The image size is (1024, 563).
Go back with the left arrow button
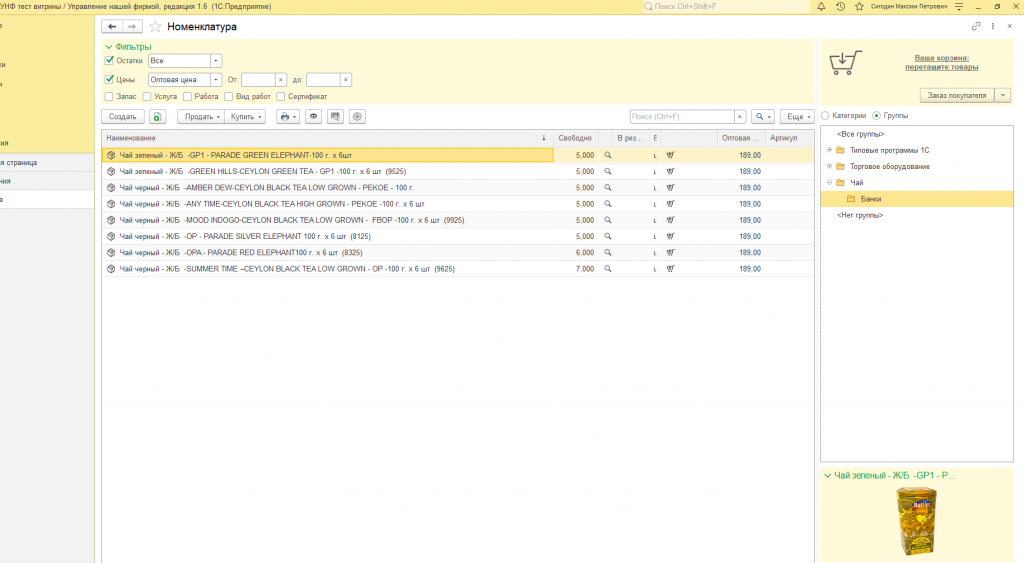coord(112,27)
